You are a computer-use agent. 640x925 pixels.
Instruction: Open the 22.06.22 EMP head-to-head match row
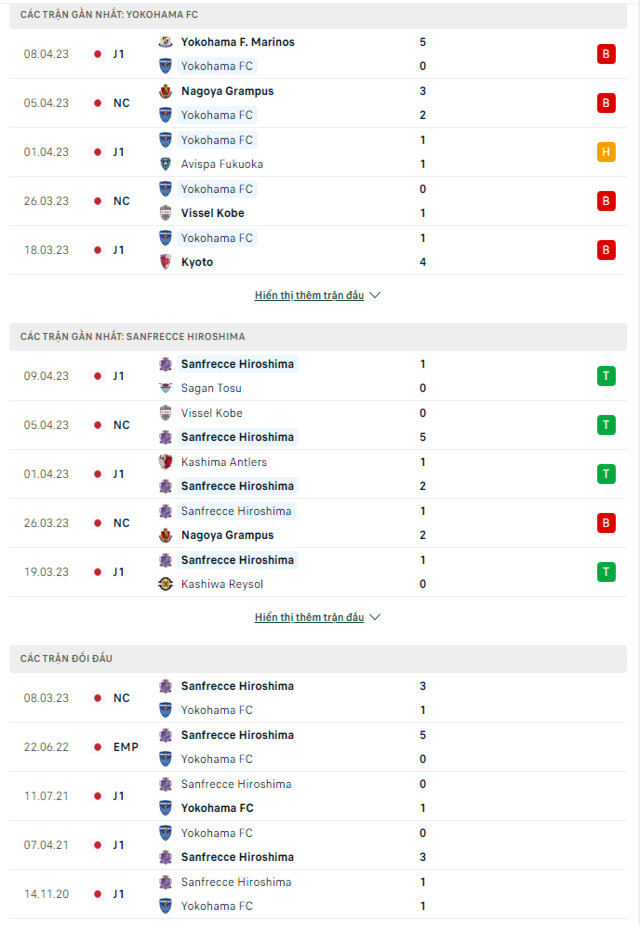(x=318, y=747)
